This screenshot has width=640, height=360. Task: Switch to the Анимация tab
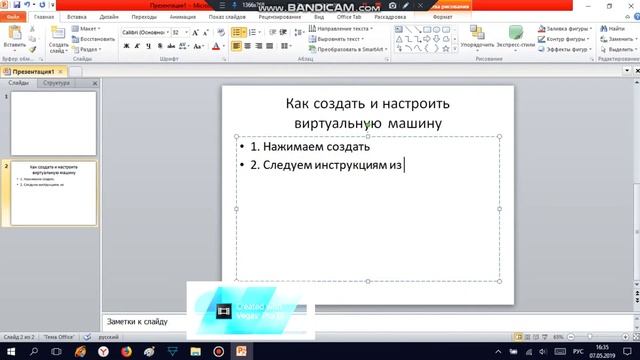coord(183,17)
